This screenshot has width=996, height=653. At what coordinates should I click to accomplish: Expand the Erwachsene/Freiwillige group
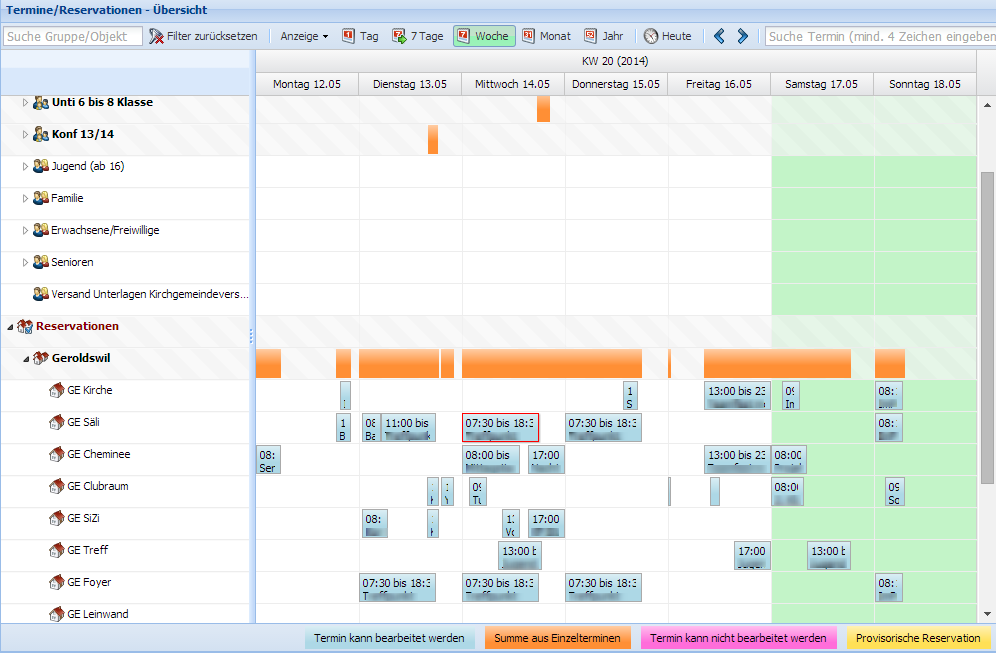tap(25, 230)
